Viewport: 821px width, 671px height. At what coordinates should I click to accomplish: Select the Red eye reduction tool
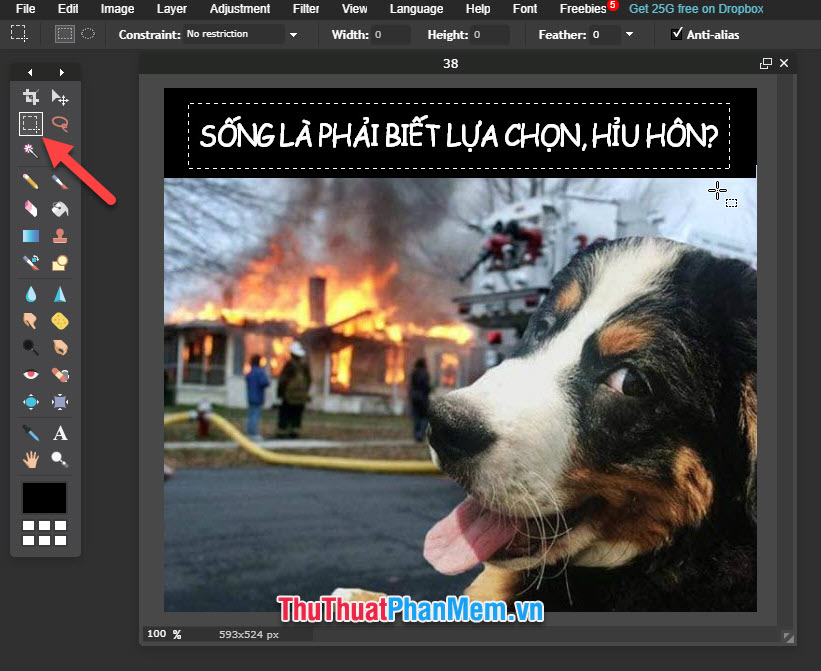(31, 375)
